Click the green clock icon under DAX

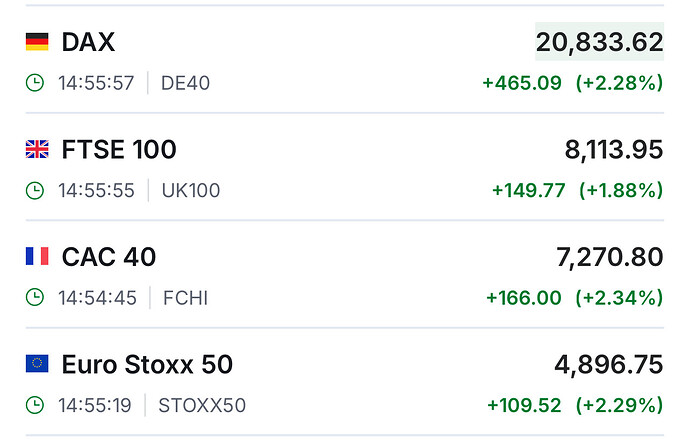point(35,83)
